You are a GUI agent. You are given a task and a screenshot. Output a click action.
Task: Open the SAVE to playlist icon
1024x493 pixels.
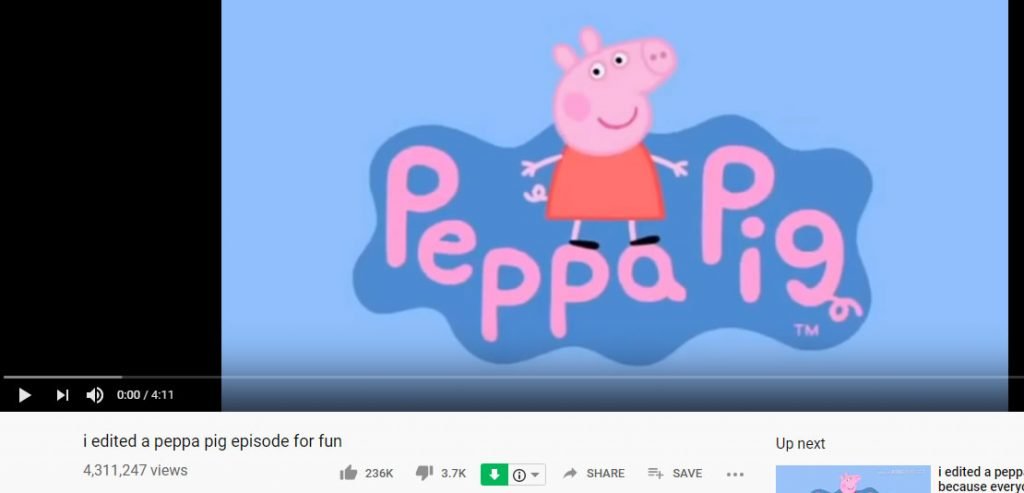(655, 473)
